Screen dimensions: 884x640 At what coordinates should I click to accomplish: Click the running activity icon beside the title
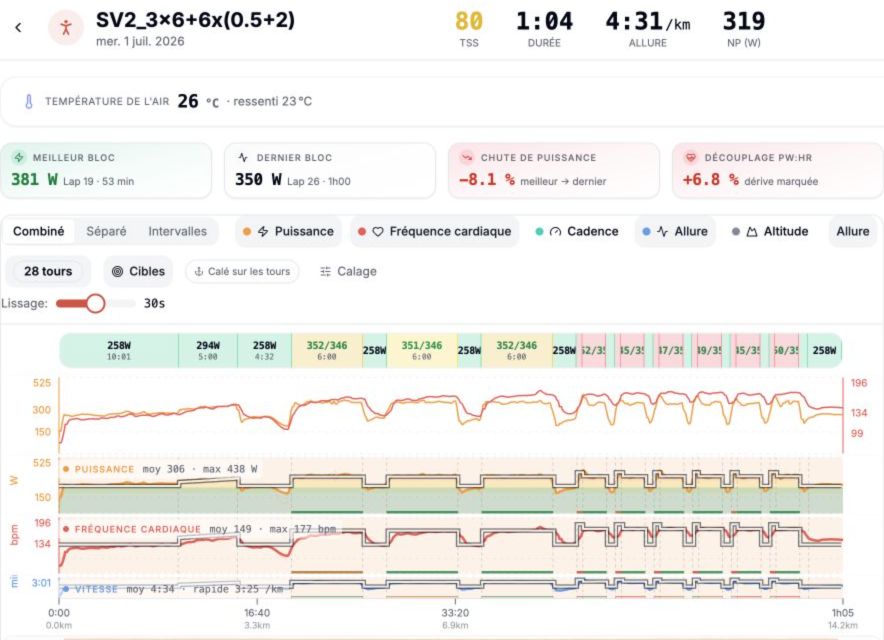66,27
